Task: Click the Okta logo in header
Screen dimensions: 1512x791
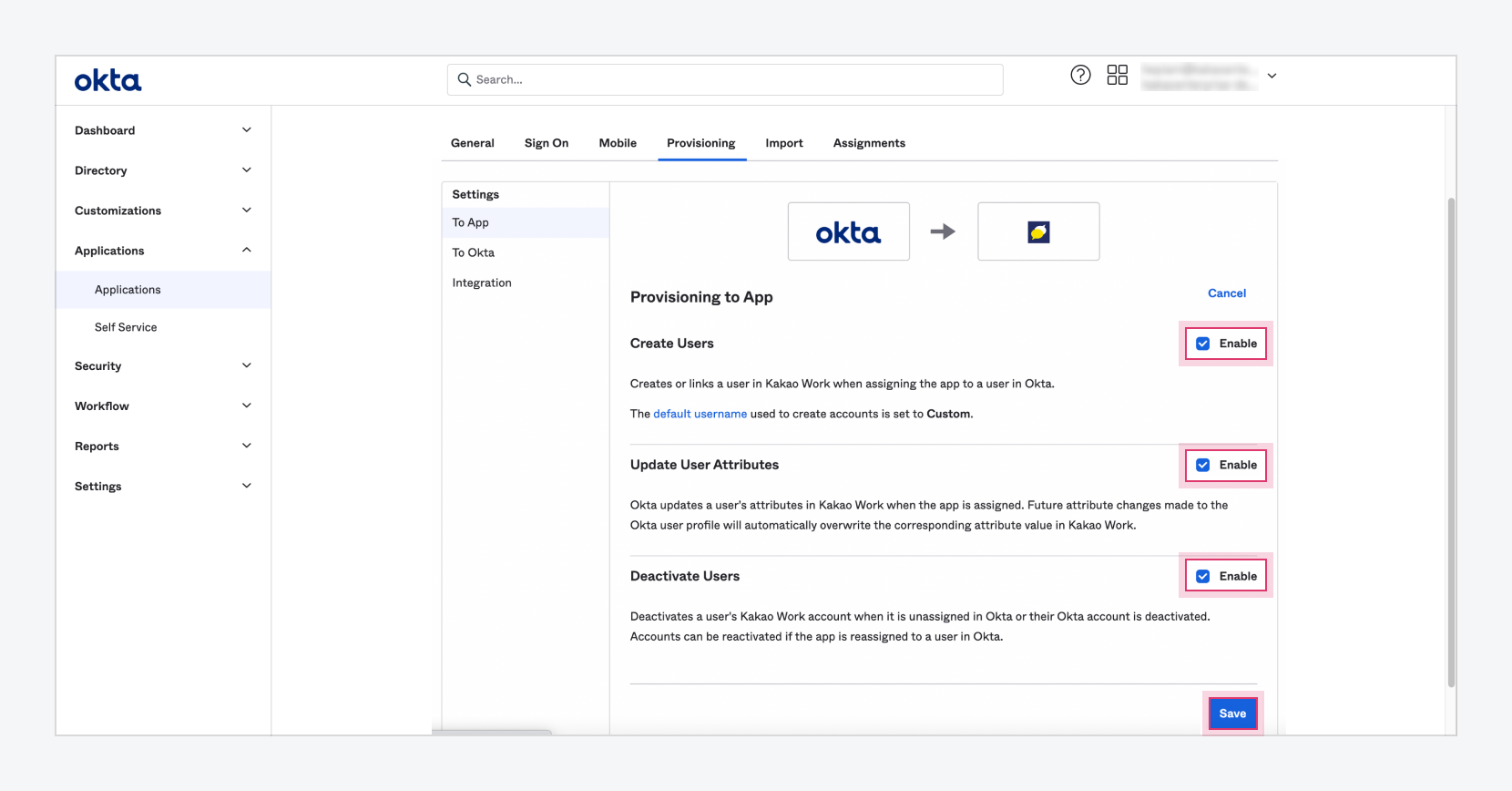Action: tap(107, 81)
